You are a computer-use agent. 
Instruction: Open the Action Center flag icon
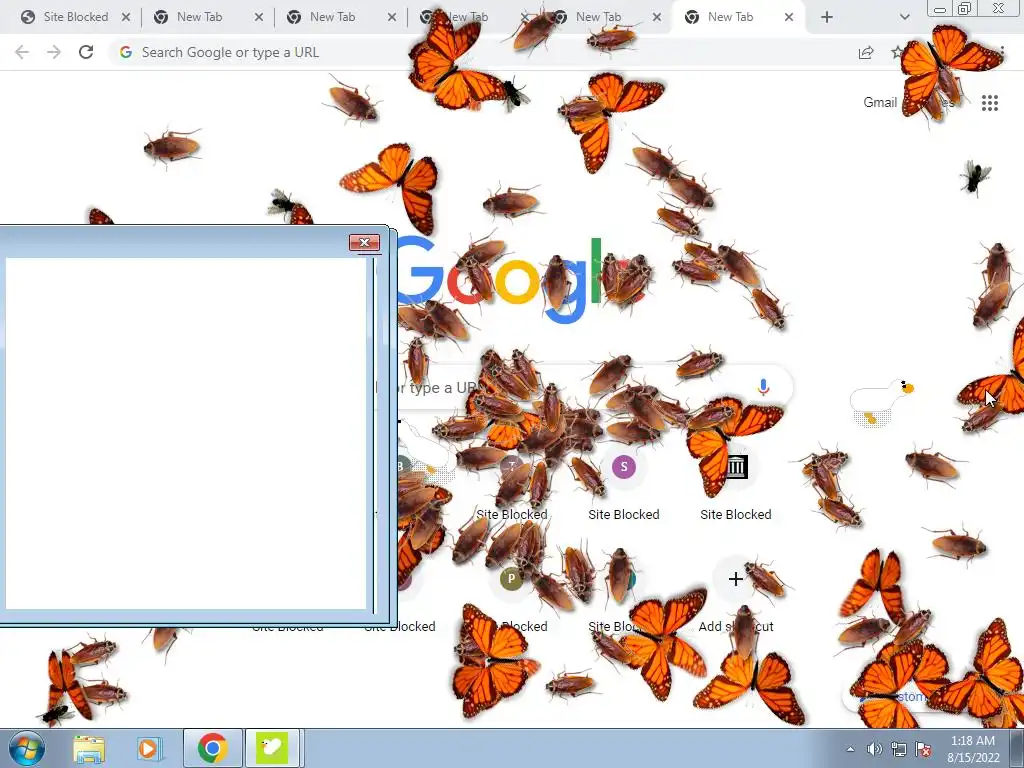pyautogui.click(x=923, y=749)
